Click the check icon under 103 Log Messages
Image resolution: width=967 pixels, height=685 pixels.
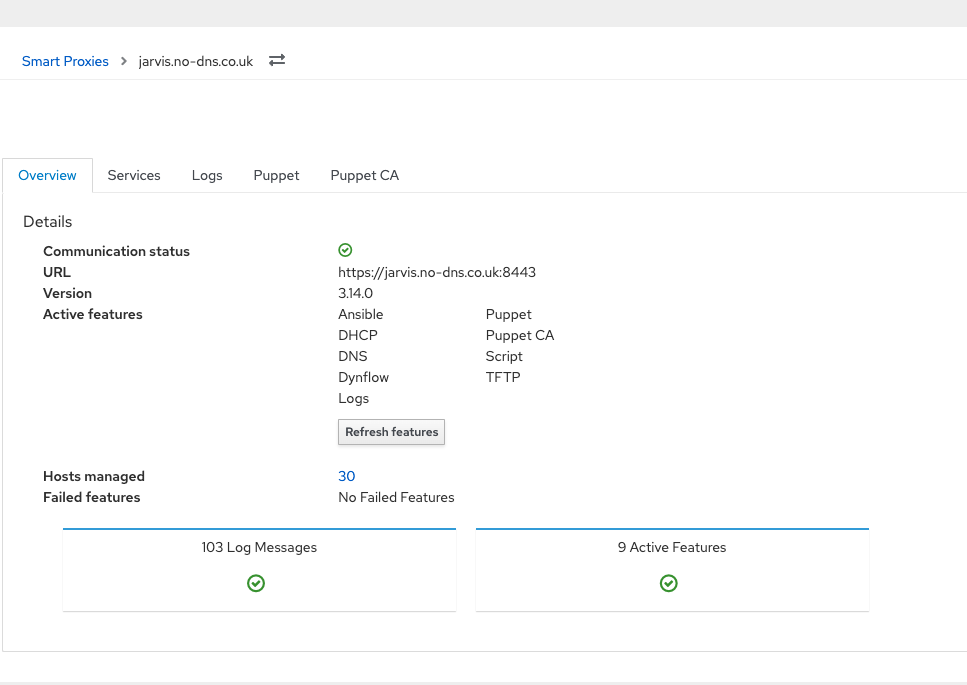pos(256,583)
